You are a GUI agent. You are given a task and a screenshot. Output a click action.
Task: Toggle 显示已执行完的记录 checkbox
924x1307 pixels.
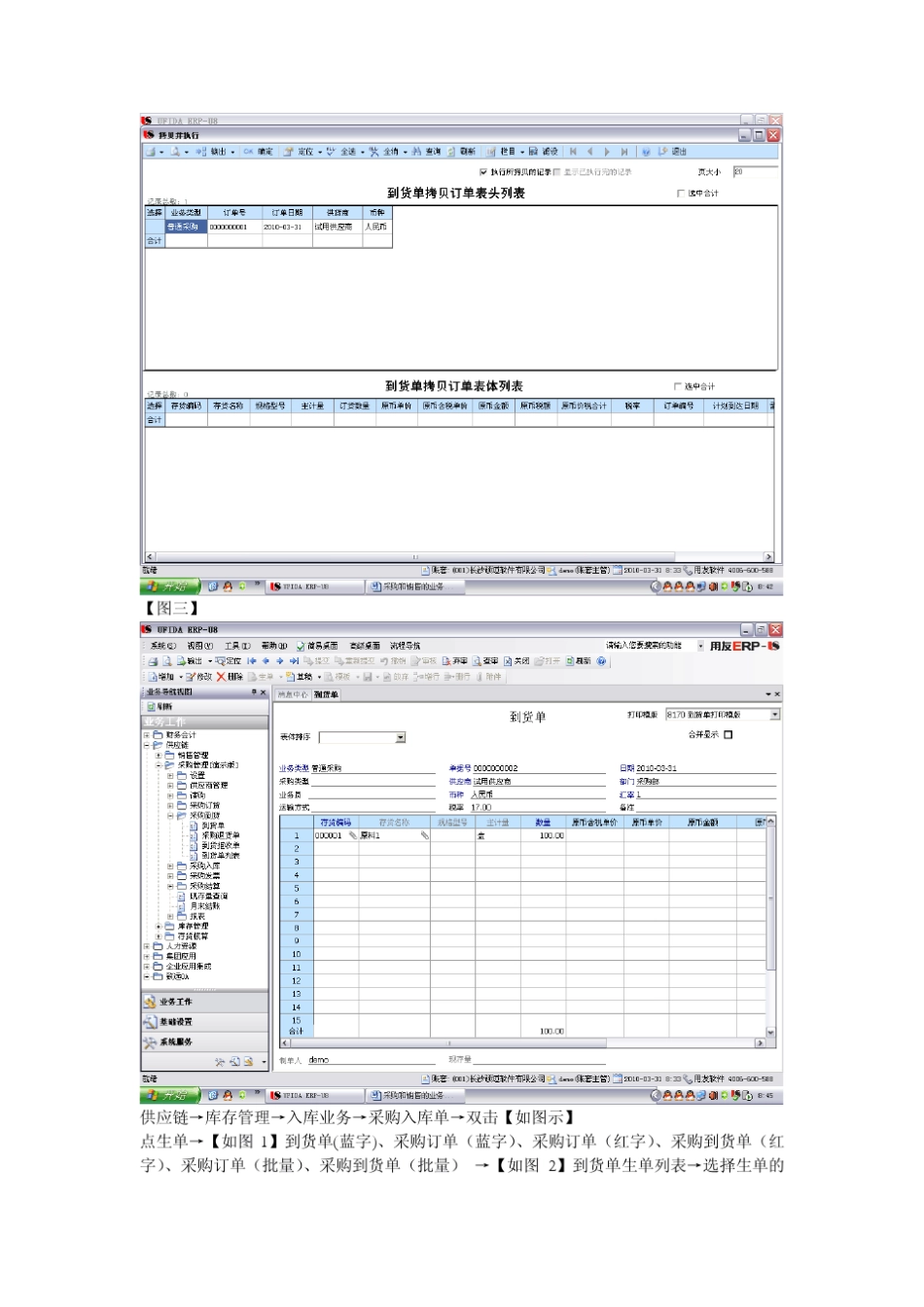click(x=557, y=172)
